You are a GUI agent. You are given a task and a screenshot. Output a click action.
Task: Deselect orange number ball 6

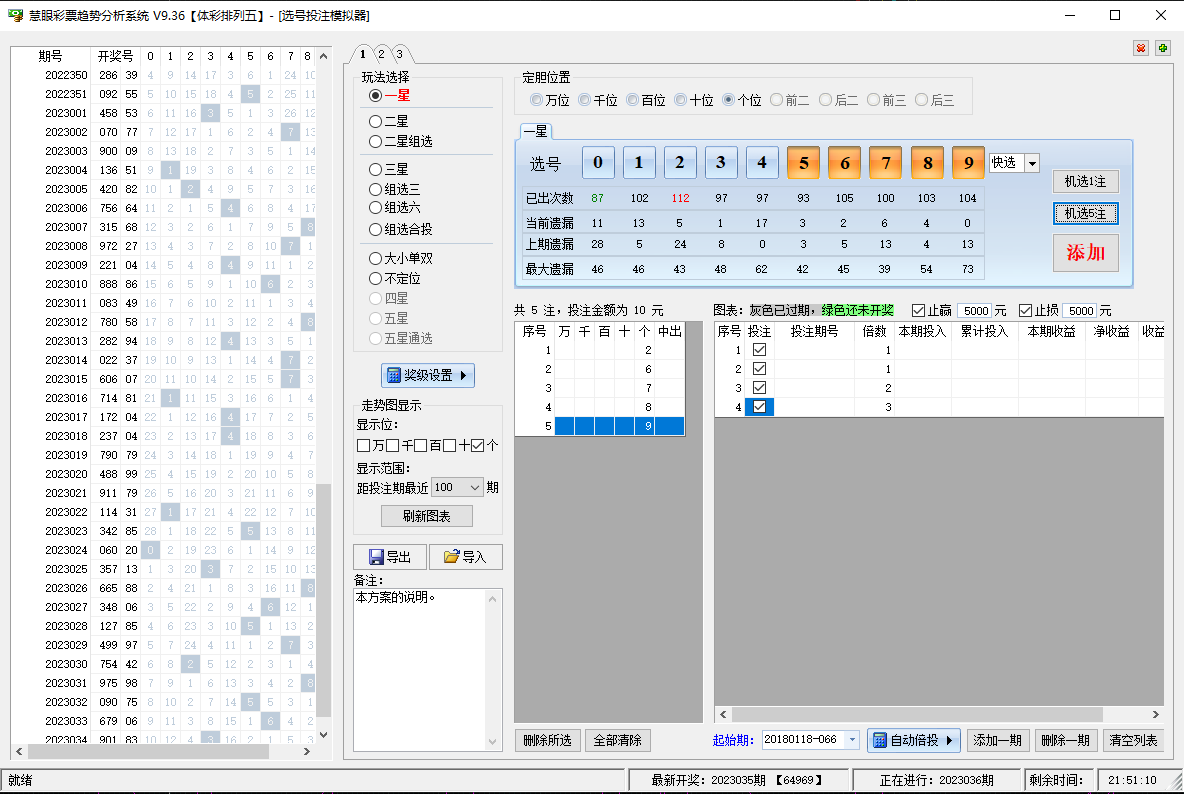point(845,162)
